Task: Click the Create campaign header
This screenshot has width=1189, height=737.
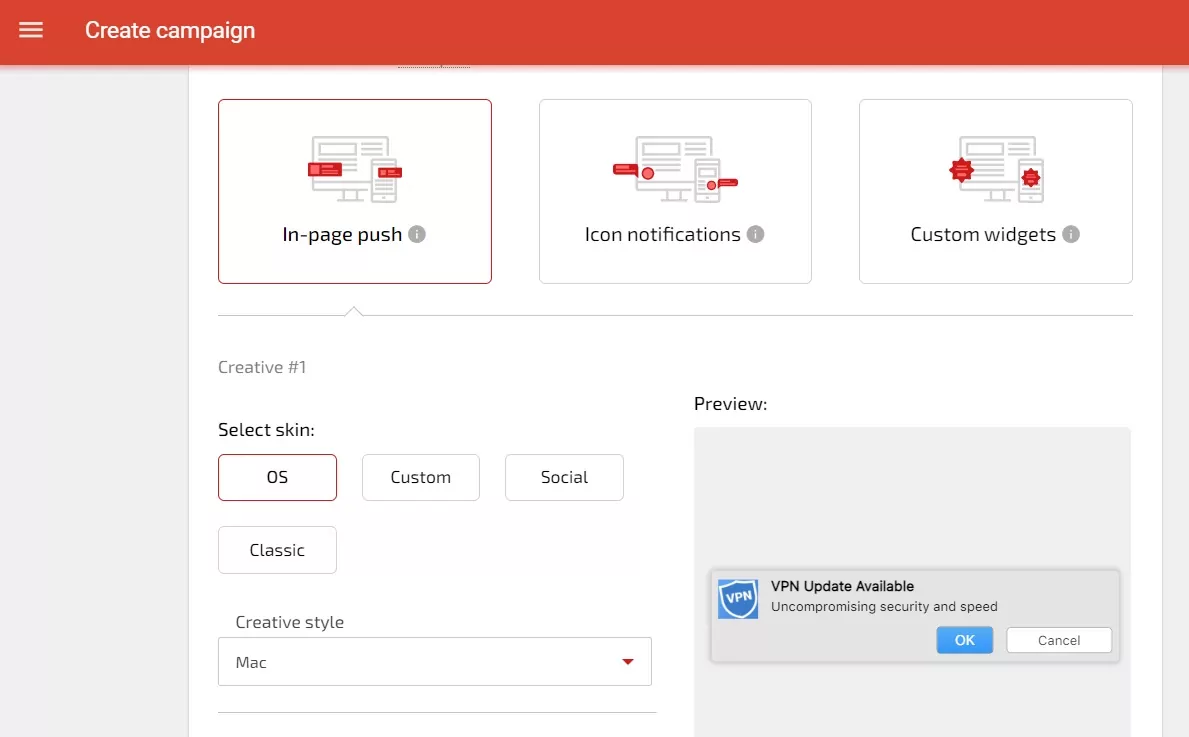Action: click(169, 30)
